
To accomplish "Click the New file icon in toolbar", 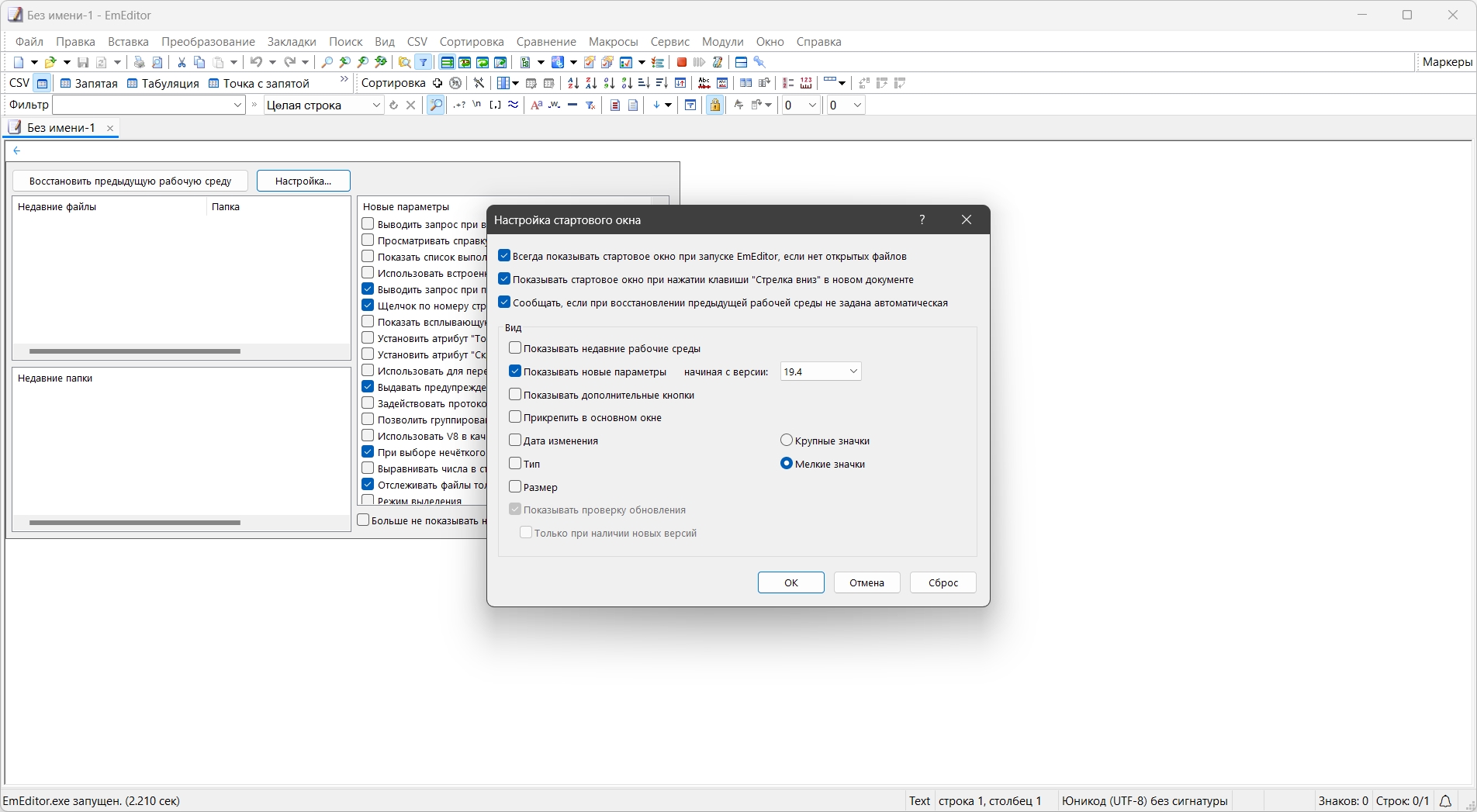I will click(x=19, y=62).
